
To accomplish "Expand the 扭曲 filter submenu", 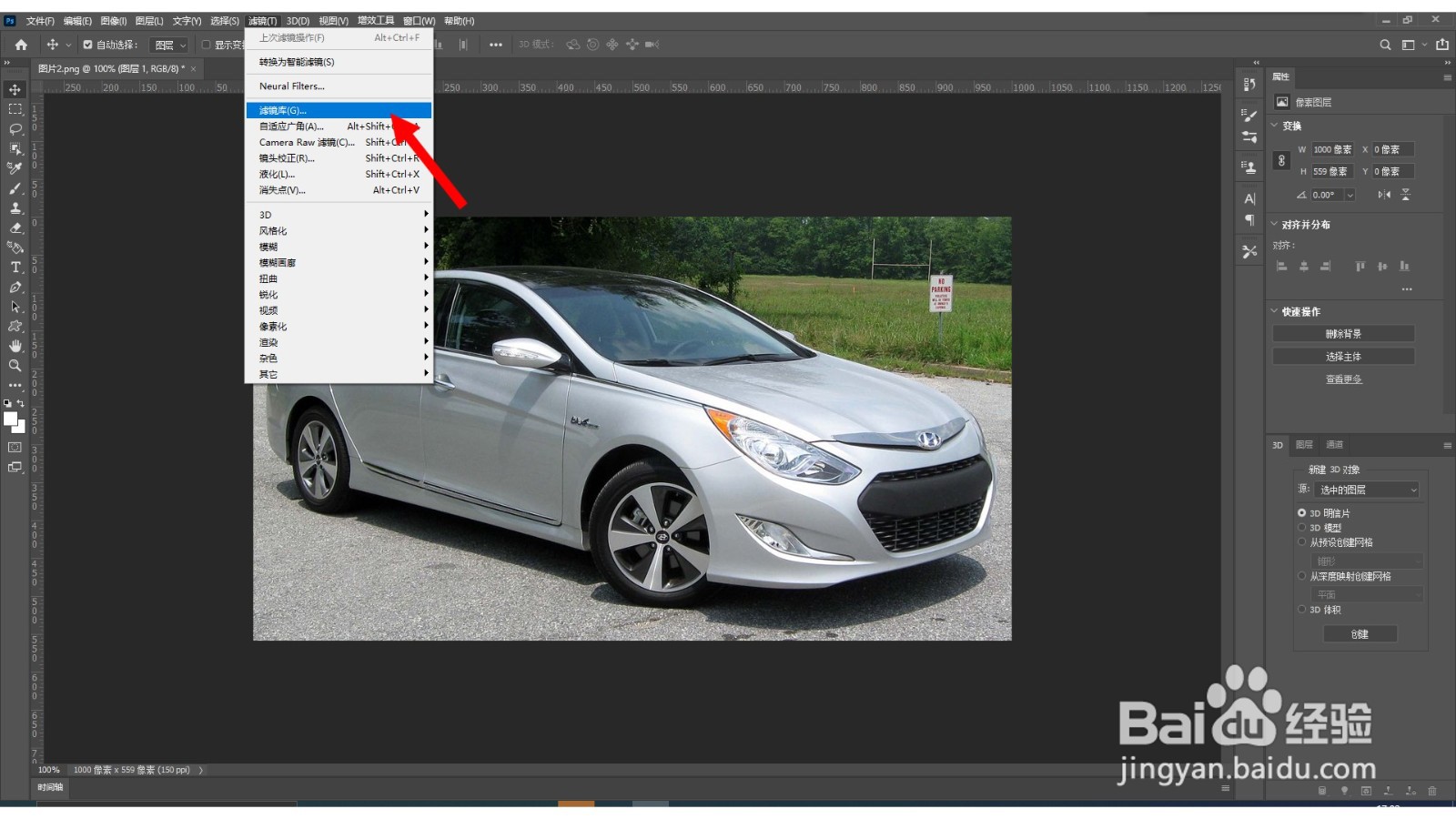I will coord(339,278).
